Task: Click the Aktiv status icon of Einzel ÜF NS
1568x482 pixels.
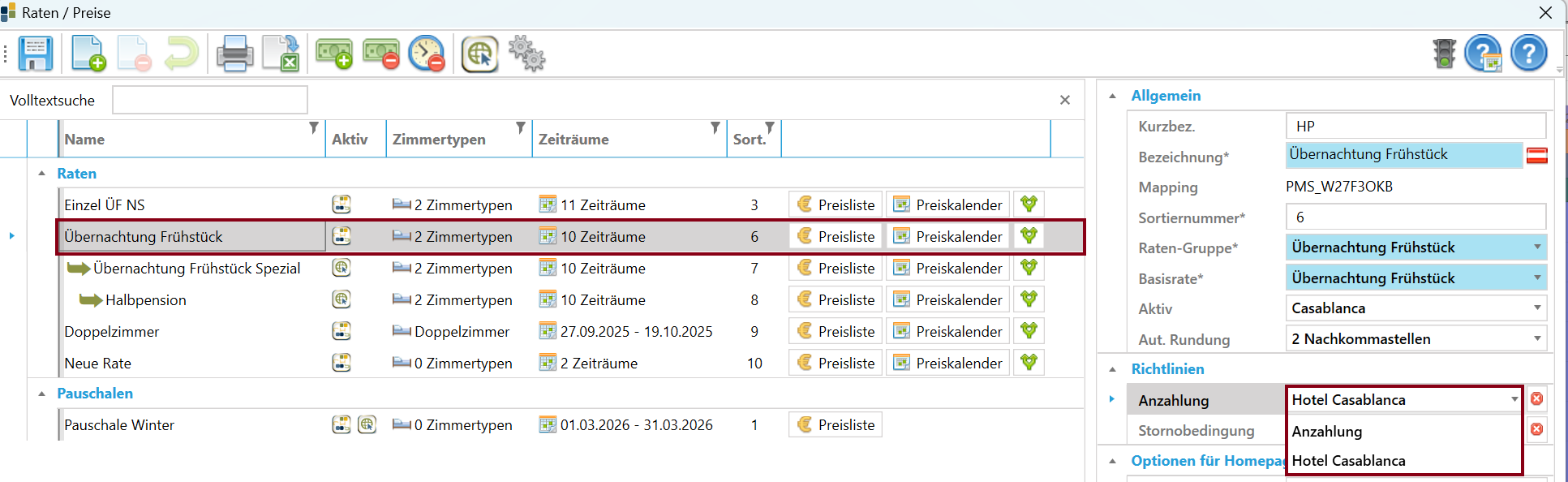Action: pos(342,204)
